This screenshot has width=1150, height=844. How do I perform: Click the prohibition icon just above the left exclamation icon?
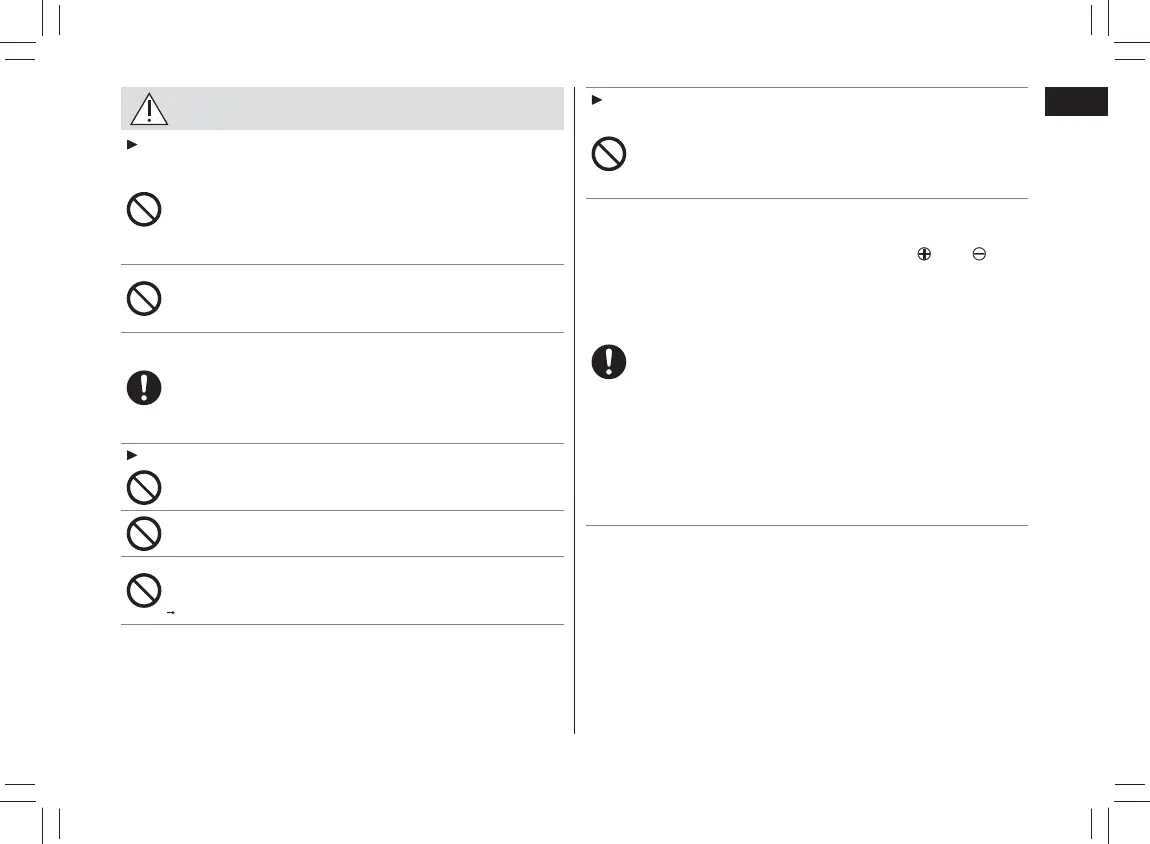click(144, 299)
